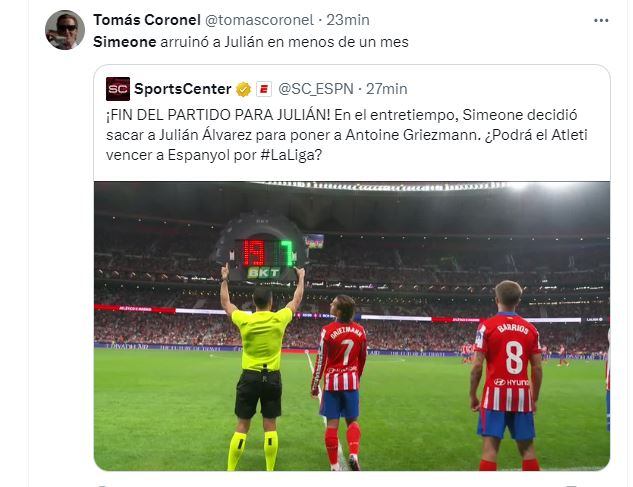The image size is (633, 487).
Task: Click the bold word Simeone in the tweet
Action: (x=125, y=42)
